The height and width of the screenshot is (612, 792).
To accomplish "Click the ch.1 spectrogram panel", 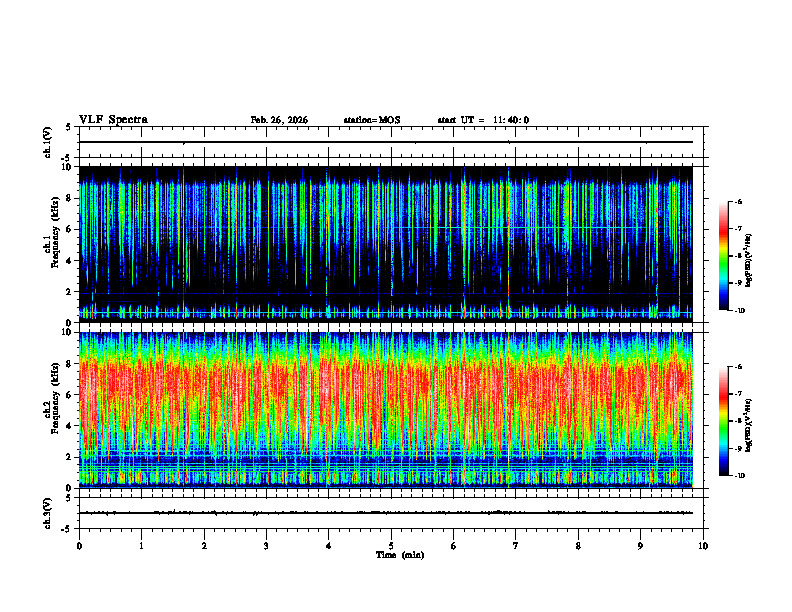I will click(385, 244).
